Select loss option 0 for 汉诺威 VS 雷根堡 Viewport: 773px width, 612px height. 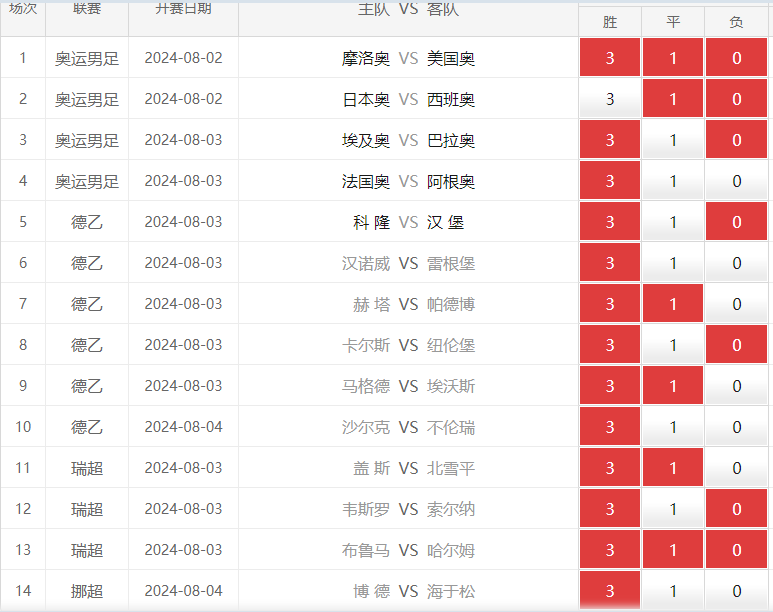[x=737, y=262]
